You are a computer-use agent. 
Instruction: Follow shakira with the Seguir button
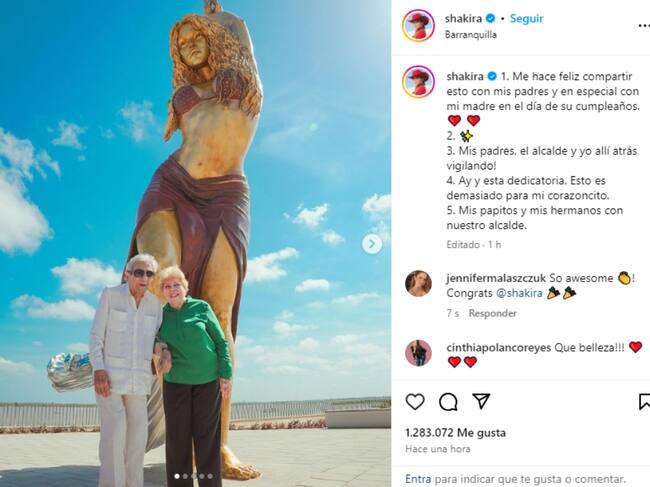coord(526,19)
